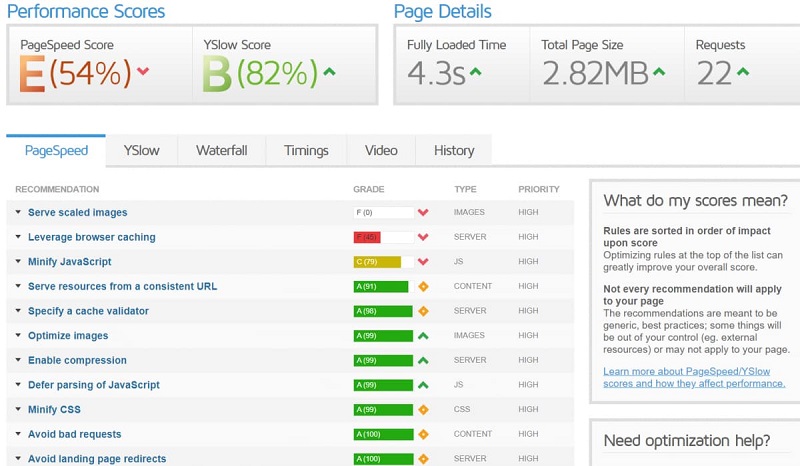Expand the Minify CSS disclosure triangle
800x466 pixels.
tap(18, 409)
